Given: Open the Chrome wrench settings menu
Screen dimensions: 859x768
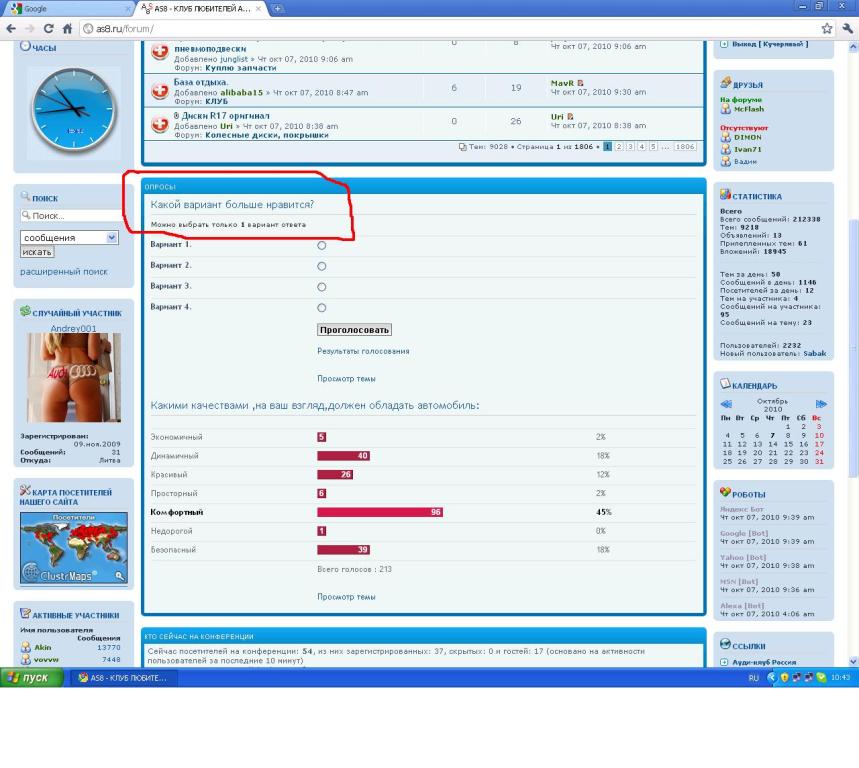Looking at the screenshot, I should point(848,28).
